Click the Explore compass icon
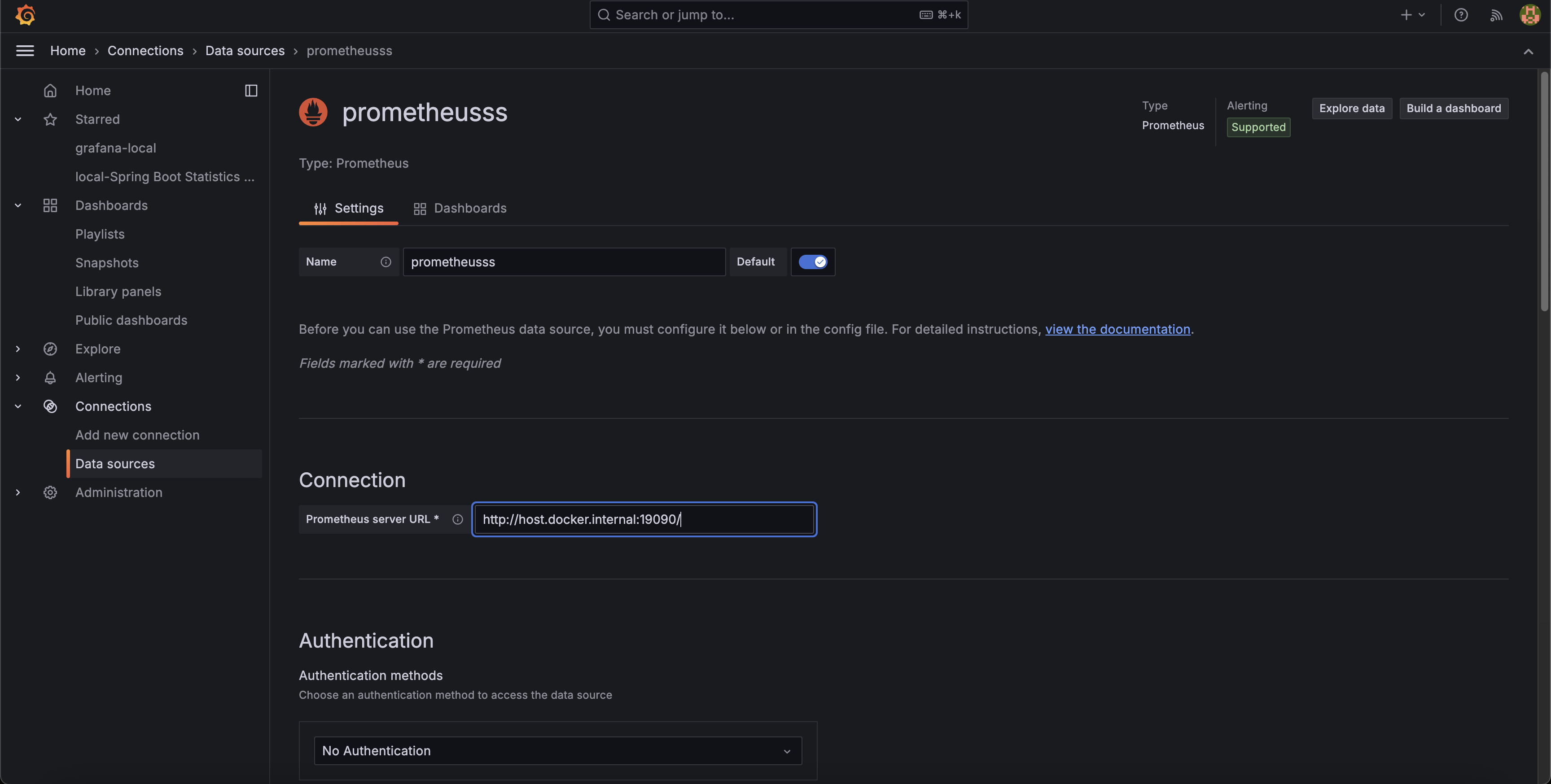Viewport: 1551px width, 784px height. [x=50, y=349]
